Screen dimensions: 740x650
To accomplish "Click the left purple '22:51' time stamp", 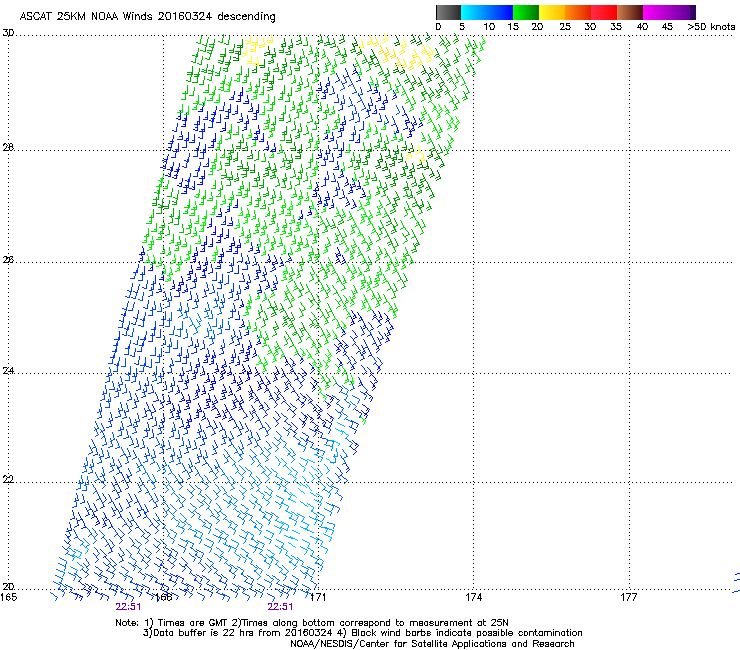I will pyautogui.click(x=128, y=607).
